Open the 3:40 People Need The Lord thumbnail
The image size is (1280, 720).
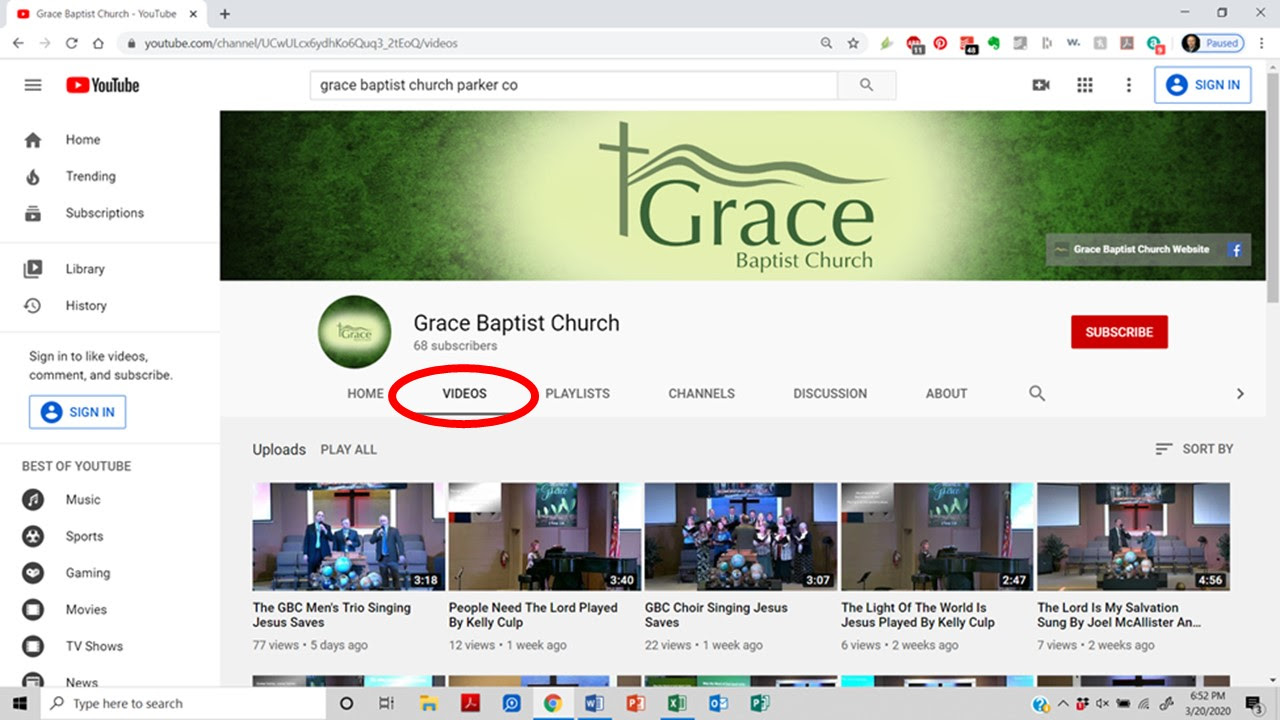545,537
